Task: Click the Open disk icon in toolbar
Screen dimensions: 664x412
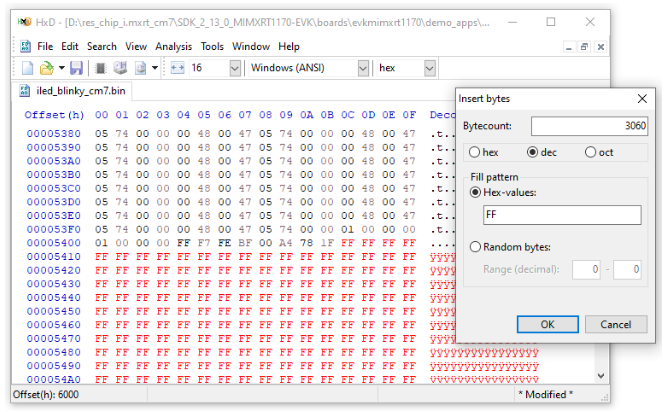Action: (x=120, y=68)
